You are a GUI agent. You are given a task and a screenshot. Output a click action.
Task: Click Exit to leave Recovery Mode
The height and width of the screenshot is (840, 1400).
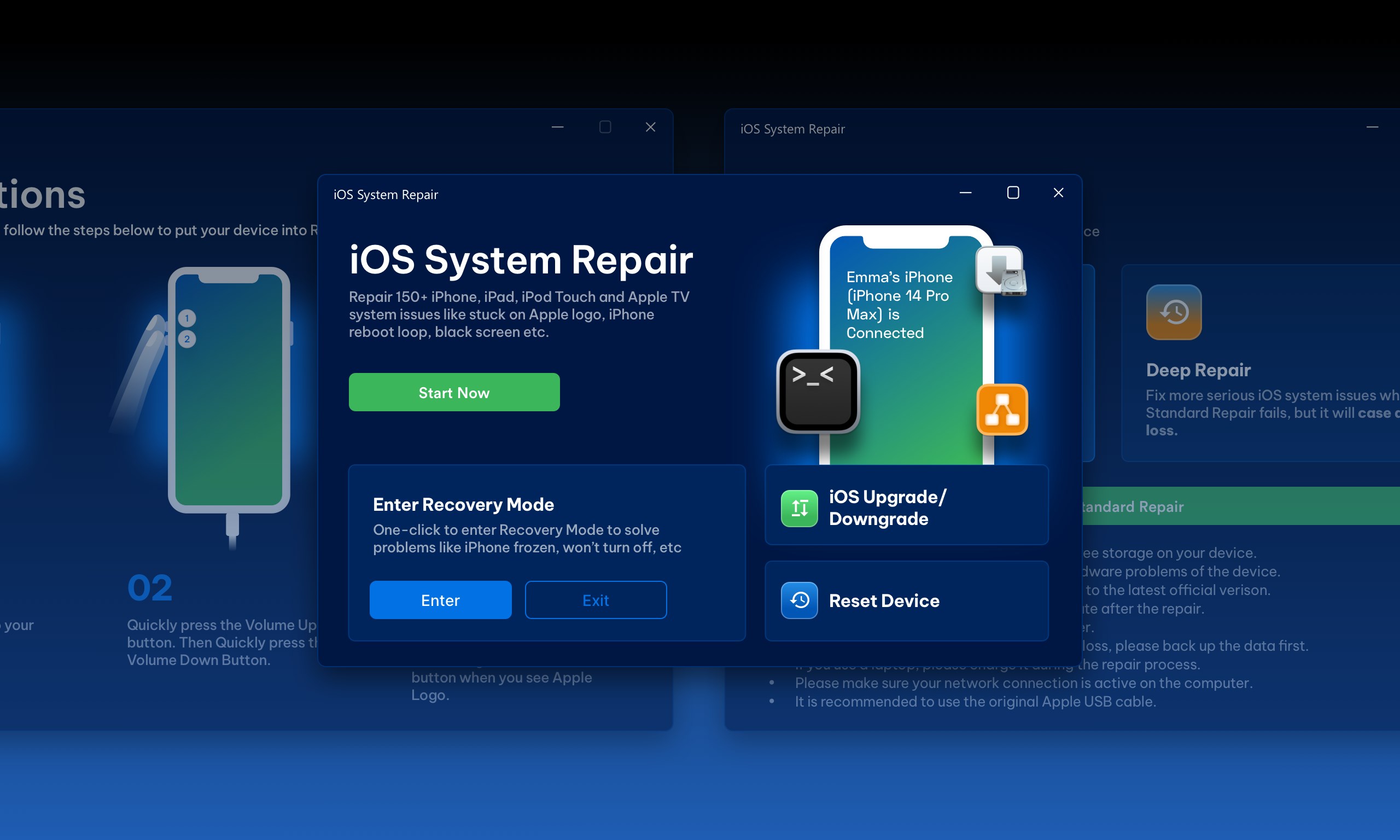596,600
